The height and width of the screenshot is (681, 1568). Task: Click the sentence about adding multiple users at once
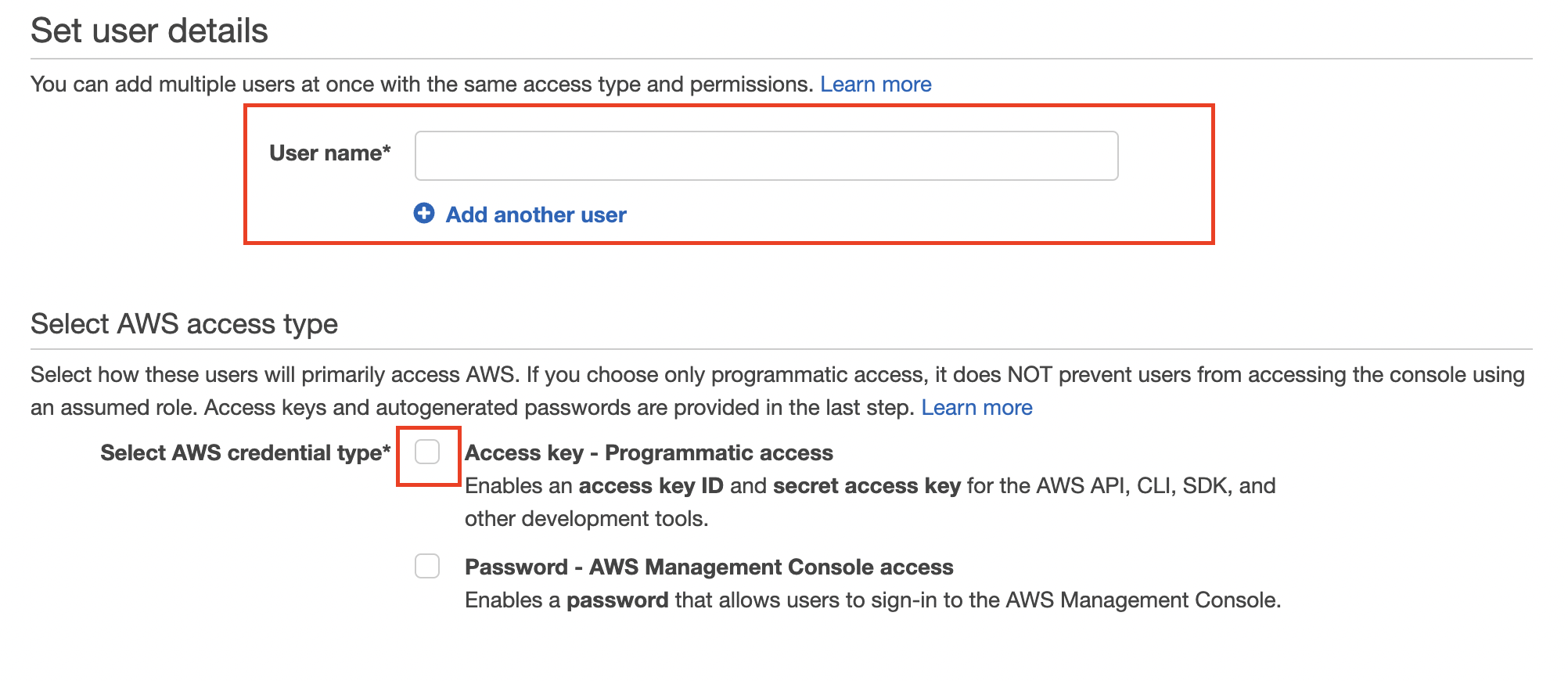pos(422,84)
